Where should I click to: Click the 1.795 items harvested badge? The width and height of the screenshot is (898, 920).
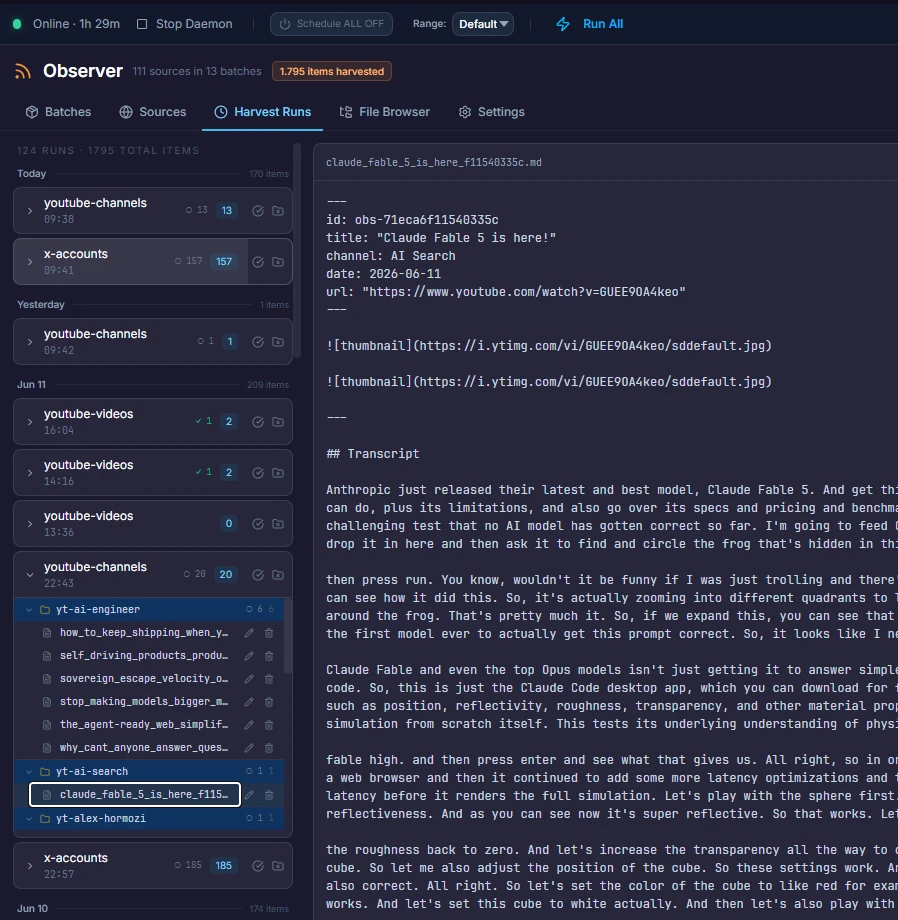(x=331, y=72)
